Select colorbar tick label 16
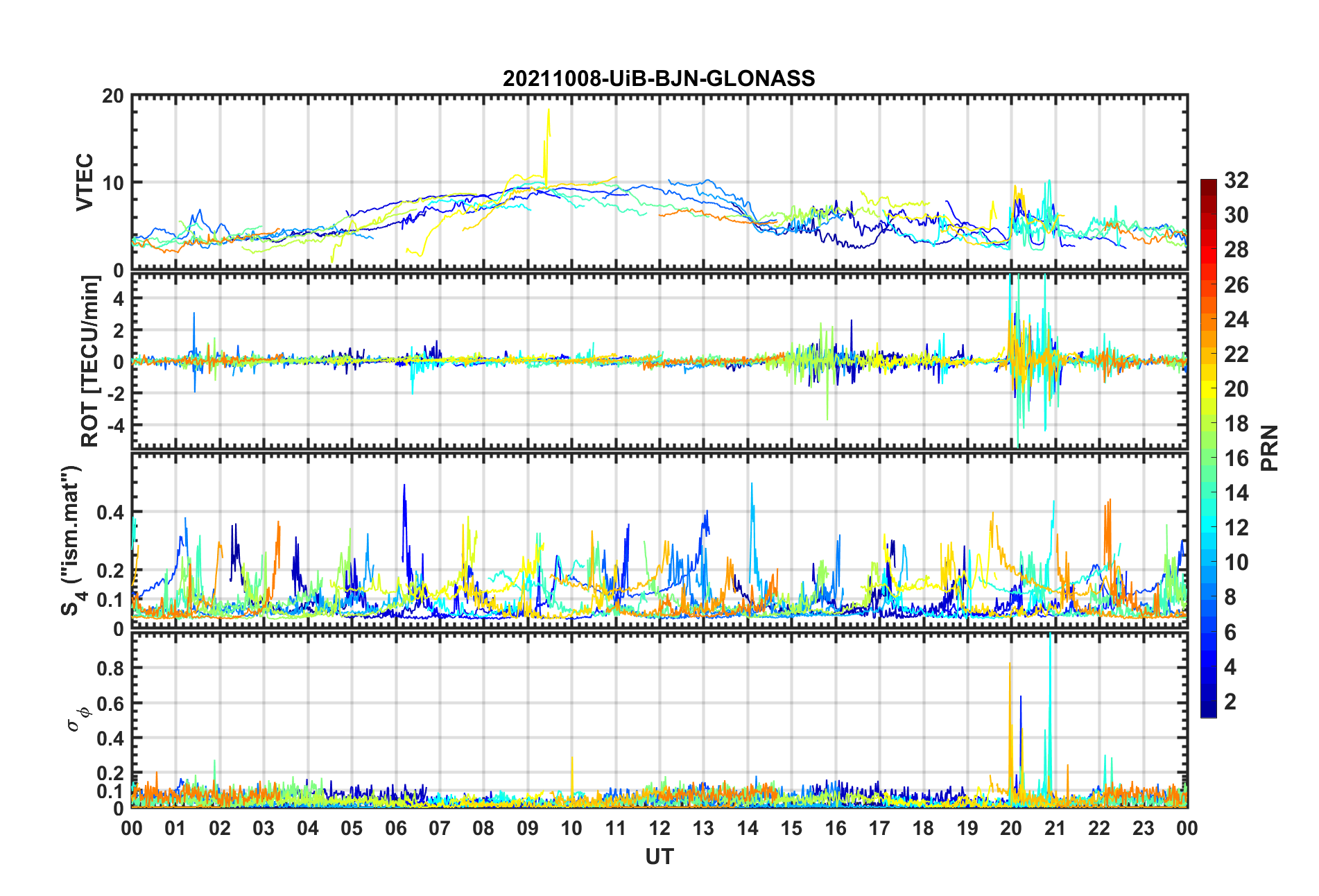 (x=1236, y=458)
